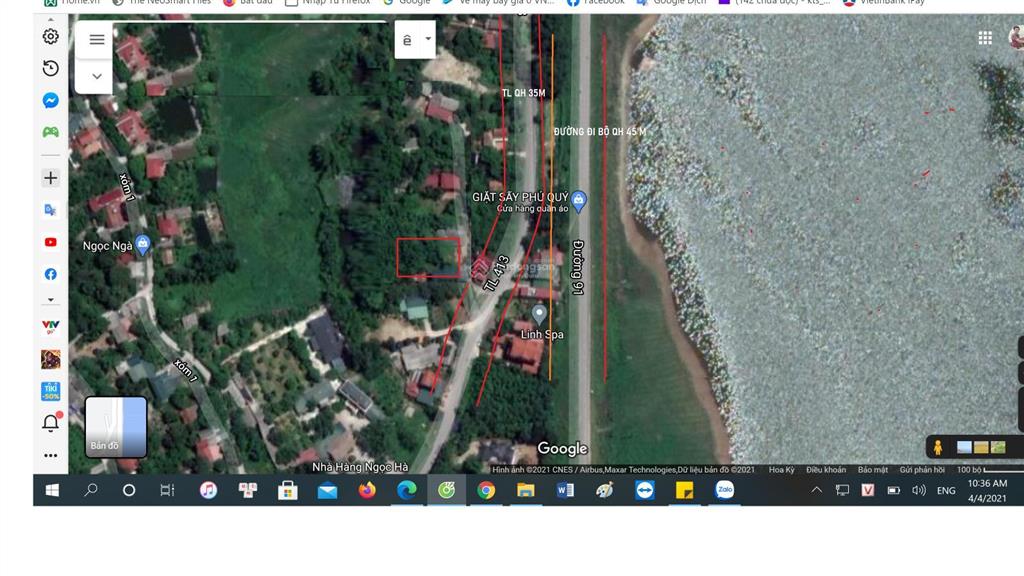Screen dimensions: 1024x576
Task: Open the sidebar notifications bell
Action: (x=51, y=423)
